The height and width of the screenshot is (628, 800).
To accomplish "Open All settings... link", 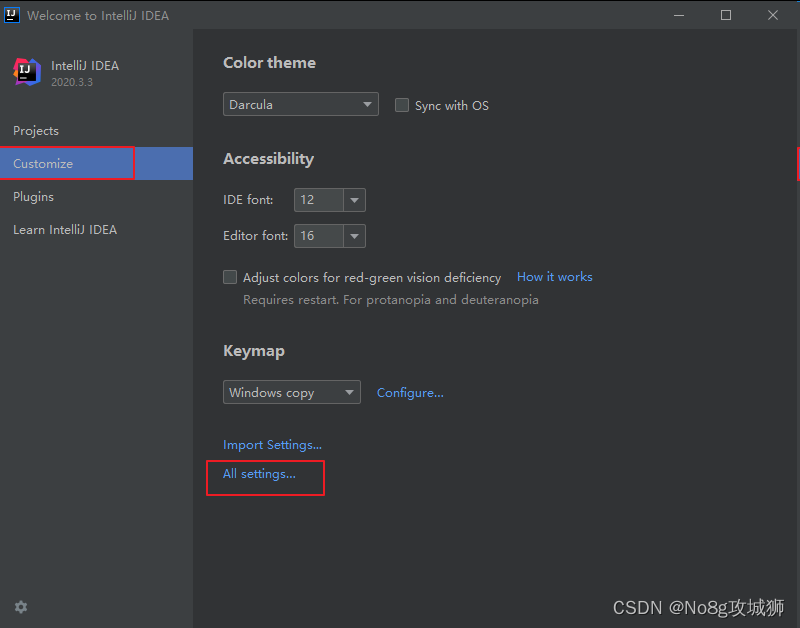I will pos(259,474).
